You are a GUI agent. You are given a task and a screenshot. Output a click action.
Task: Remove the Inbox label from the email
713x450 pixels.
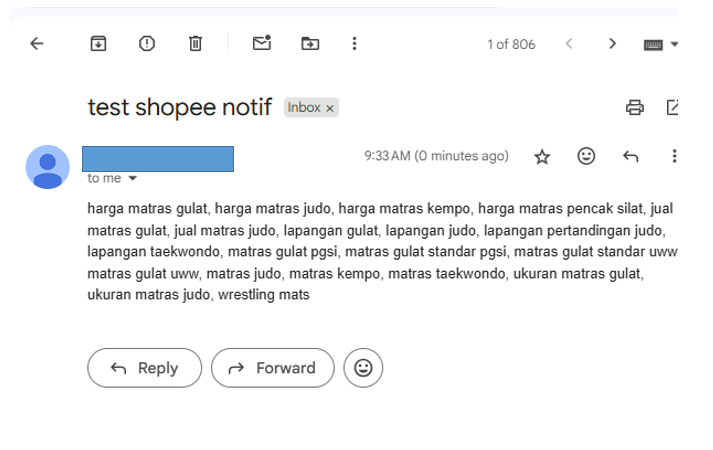[x=330, y=108]
